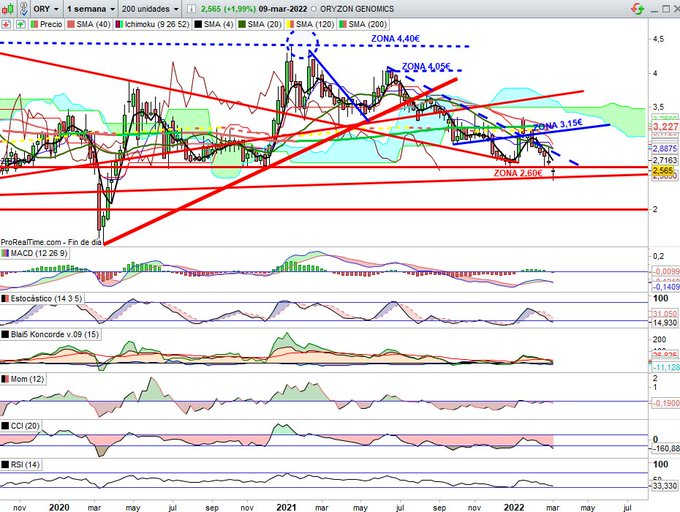The image size is (680, 512).
Task: Click the Blai5 Koncorde panel color icon
Action: coord(5,334)
